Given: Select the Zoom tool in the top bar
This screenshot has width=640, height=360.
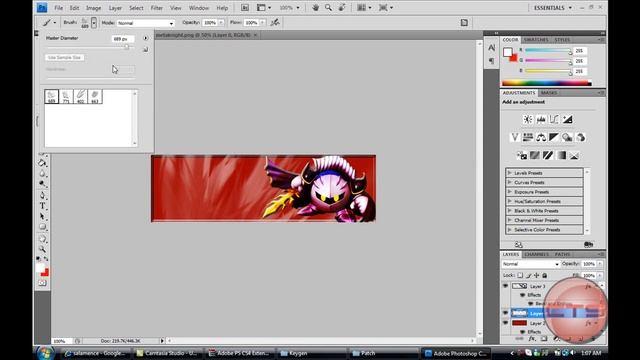Looking at the screenshot, I should point(328,7).
